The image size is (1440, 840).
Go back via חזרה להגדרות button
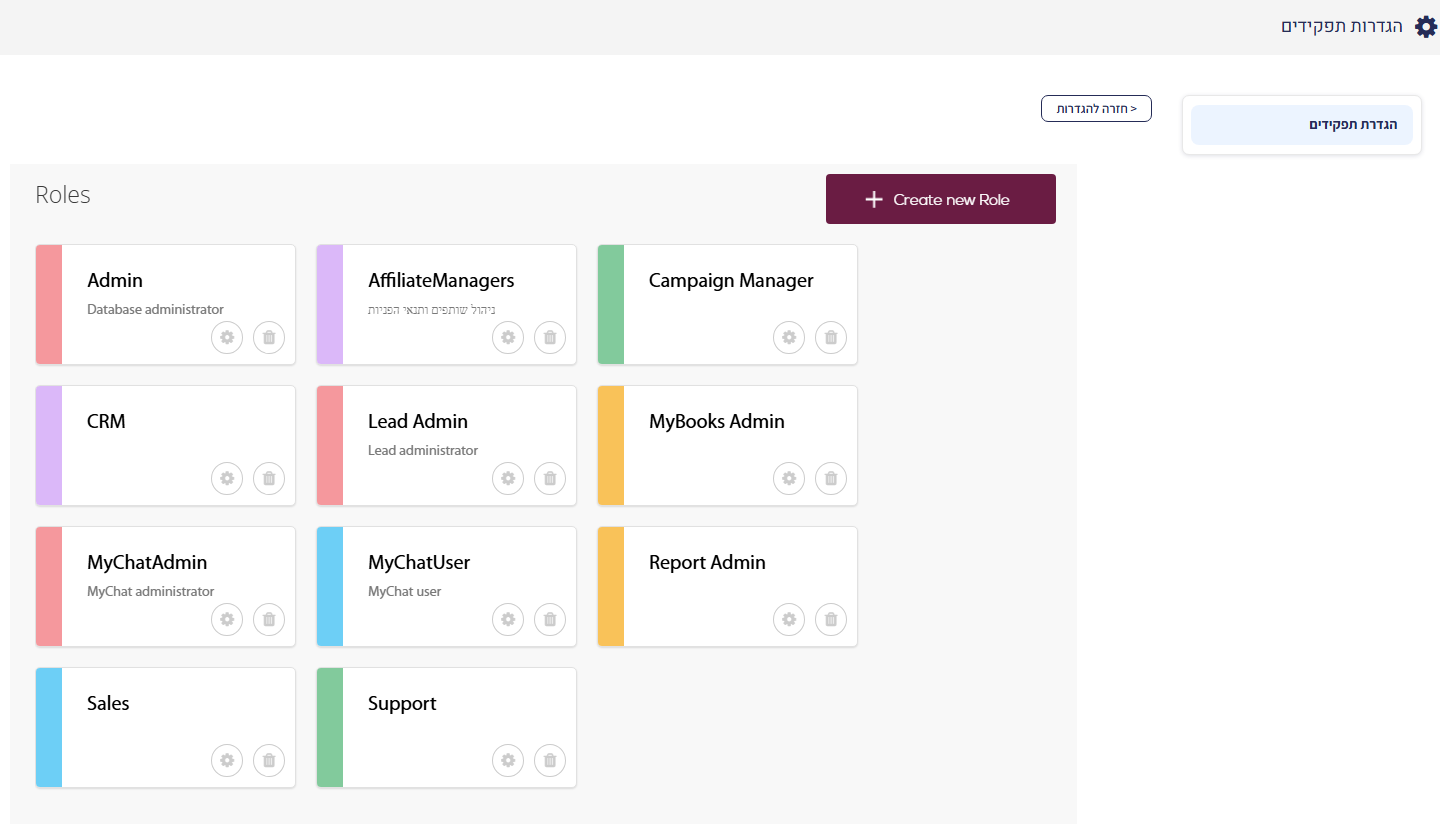coord(1096,109)
